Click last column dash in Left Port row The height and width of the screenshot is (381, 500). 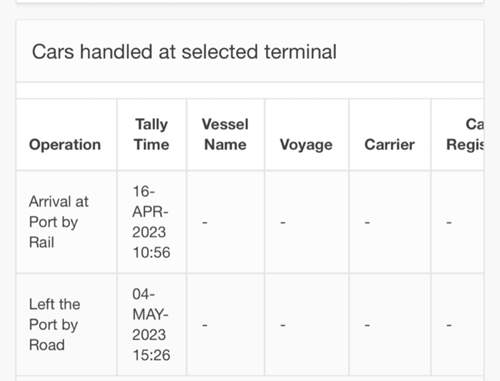449,325
